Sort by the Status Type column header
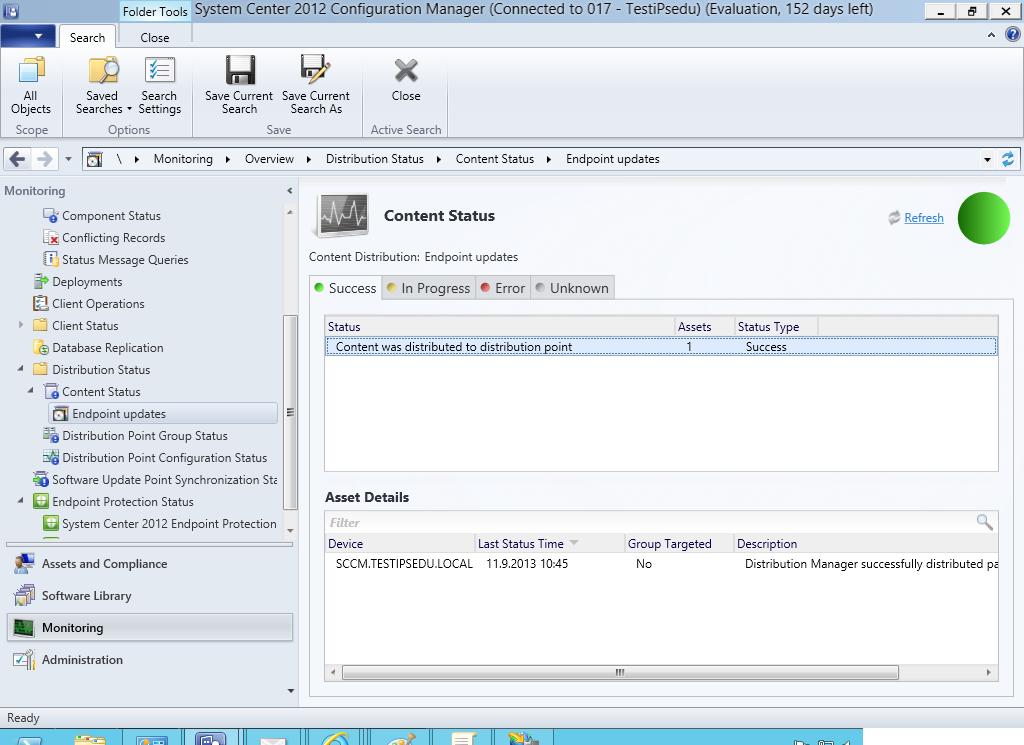Viewport: 1024px width, 745px height. click(776, 326)
